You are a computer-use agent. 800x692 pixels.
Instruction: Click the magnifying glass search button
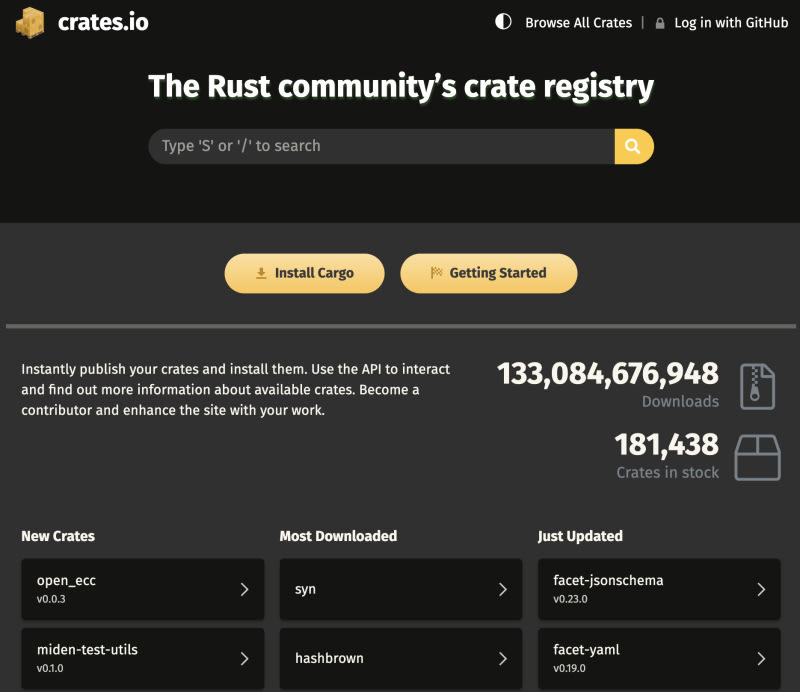633,146
